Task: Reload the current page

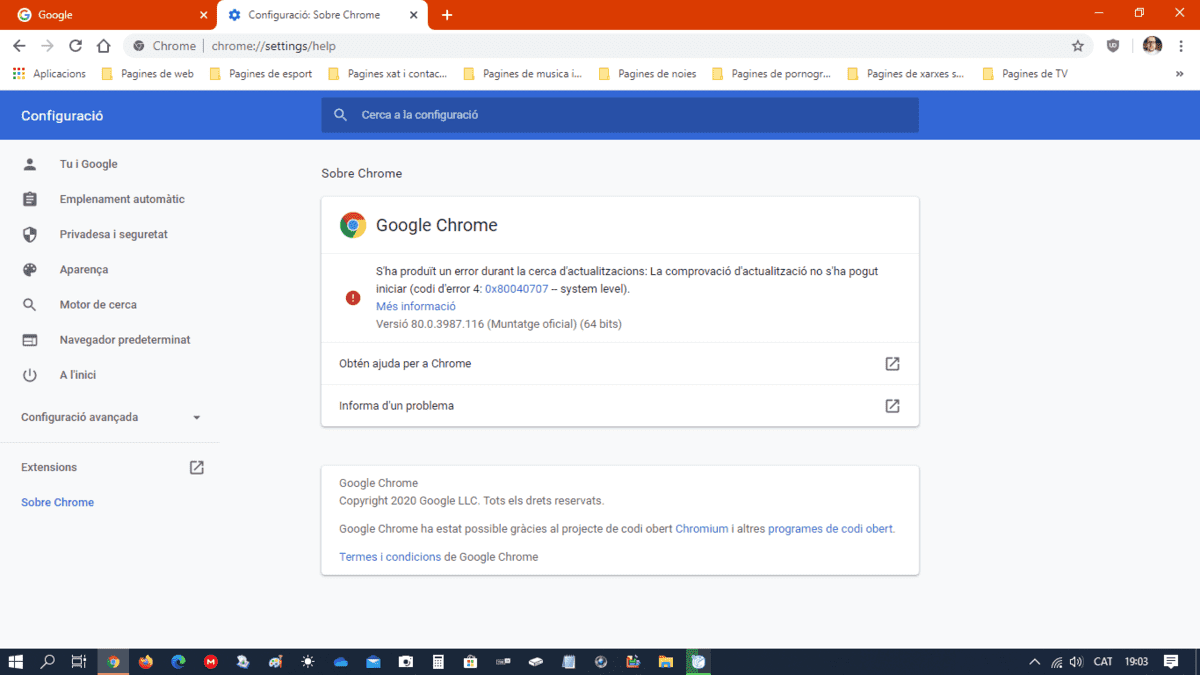Action: (x=75, y=46)
